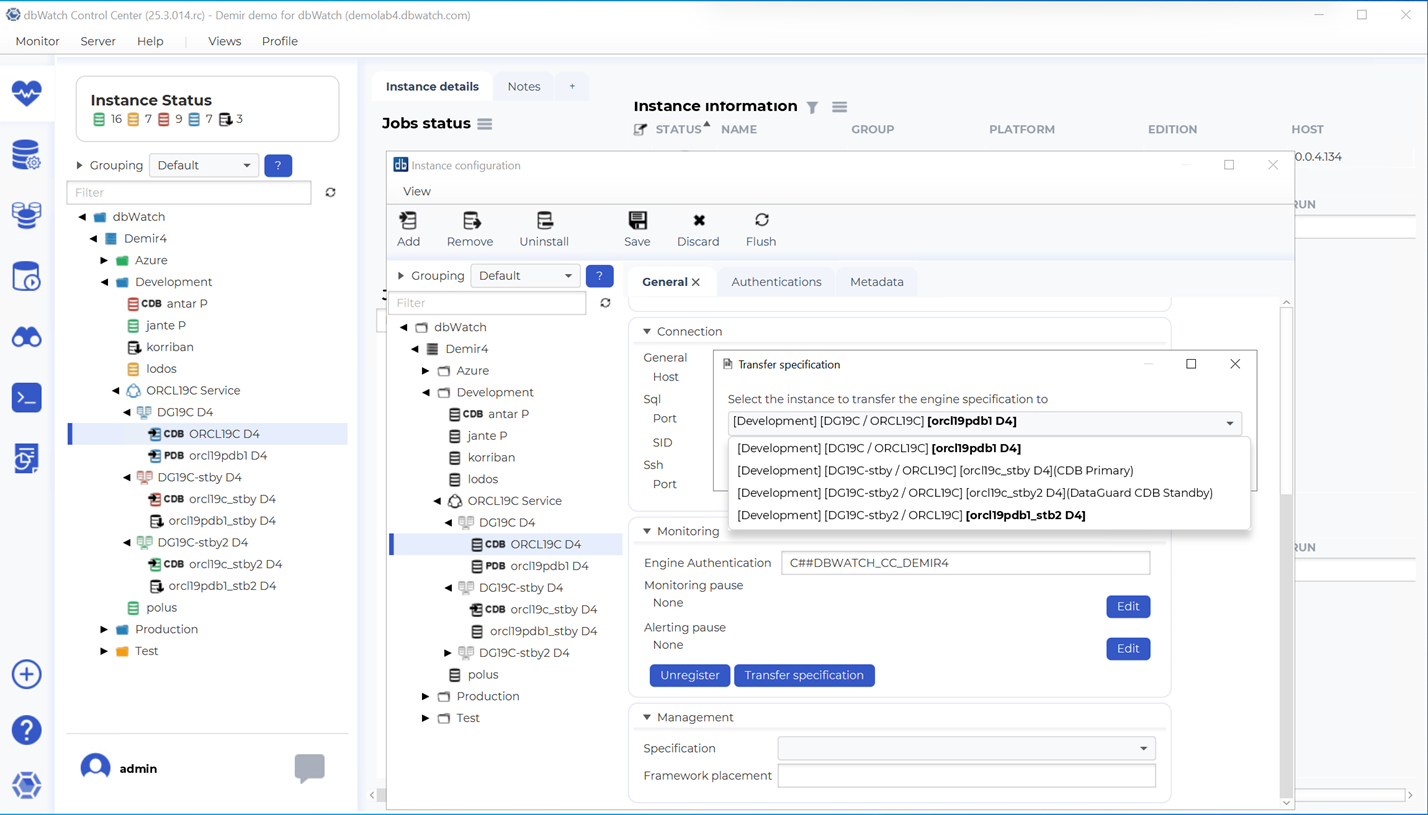
Task: Click the Remove instance toolbar icon
Action: (470, 221)
